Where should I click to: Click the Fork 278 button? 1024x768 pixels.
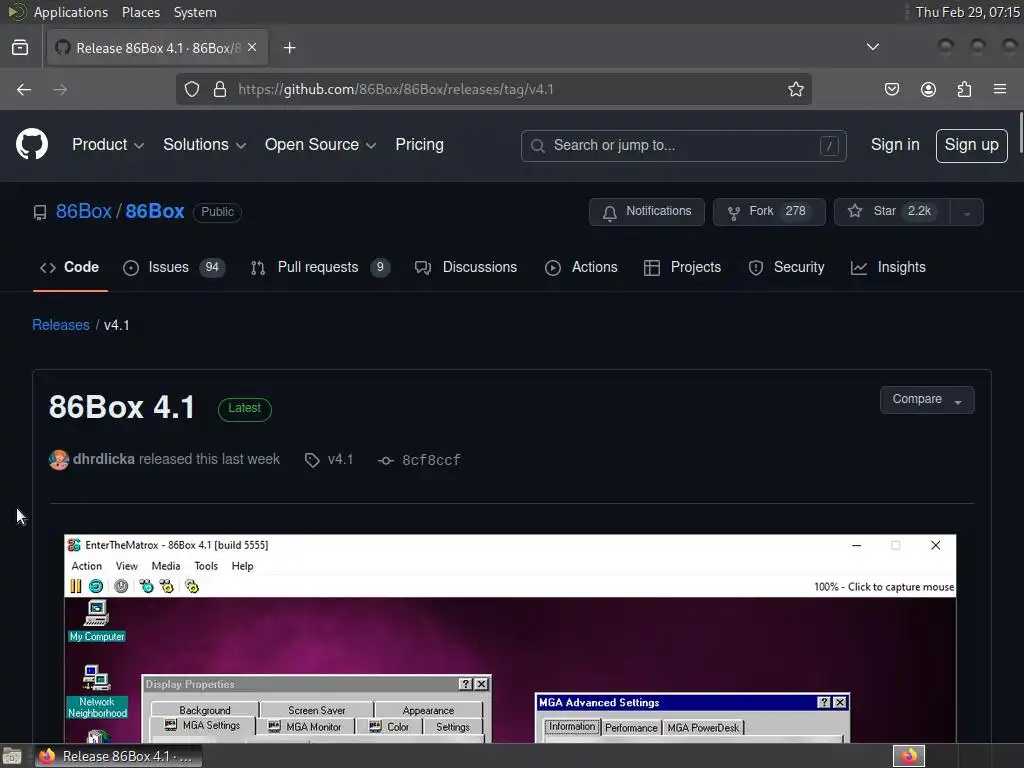click(x=769, y=212)
